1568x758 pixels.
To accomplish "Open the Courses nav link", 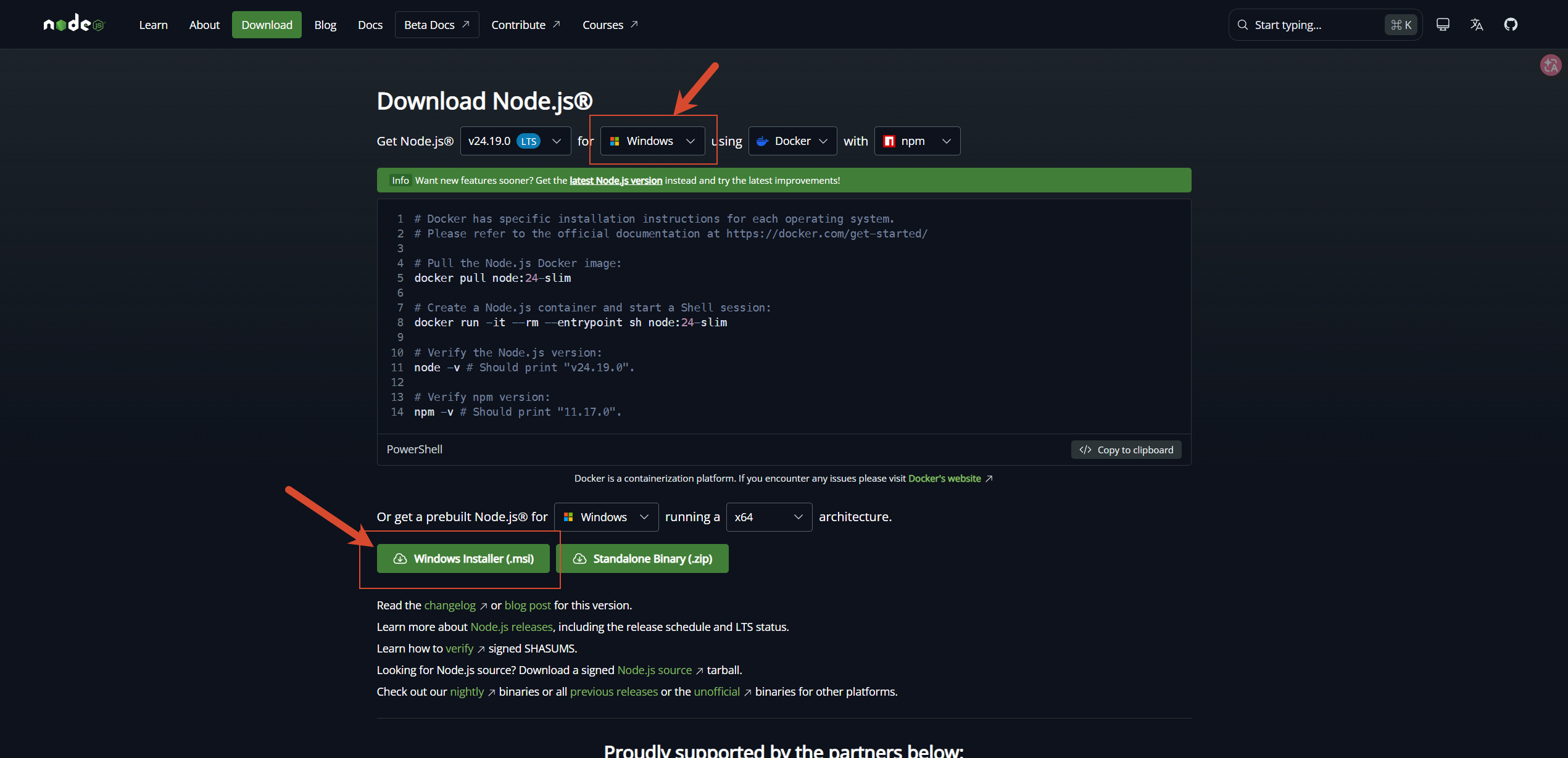I will (x=610, y=25).
